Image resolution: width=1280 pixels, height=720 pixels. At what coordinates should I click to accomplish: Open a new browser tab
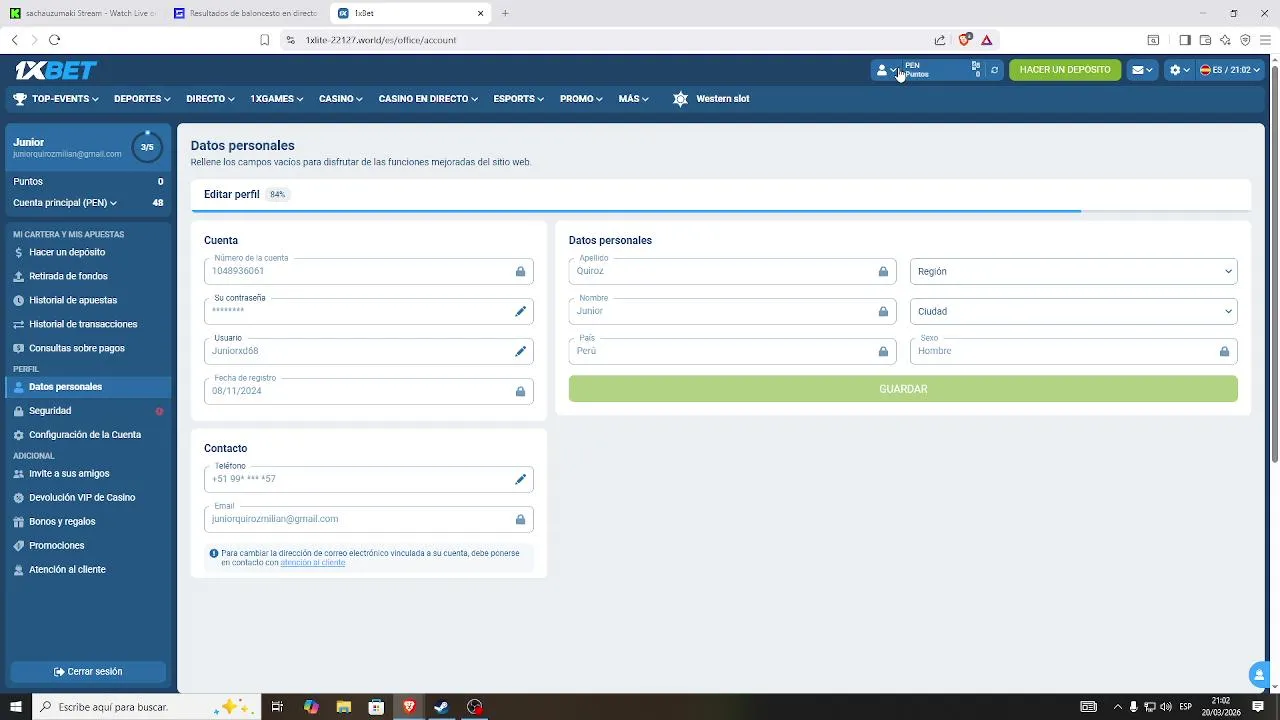pyautogui.click(x=505, y=13)
